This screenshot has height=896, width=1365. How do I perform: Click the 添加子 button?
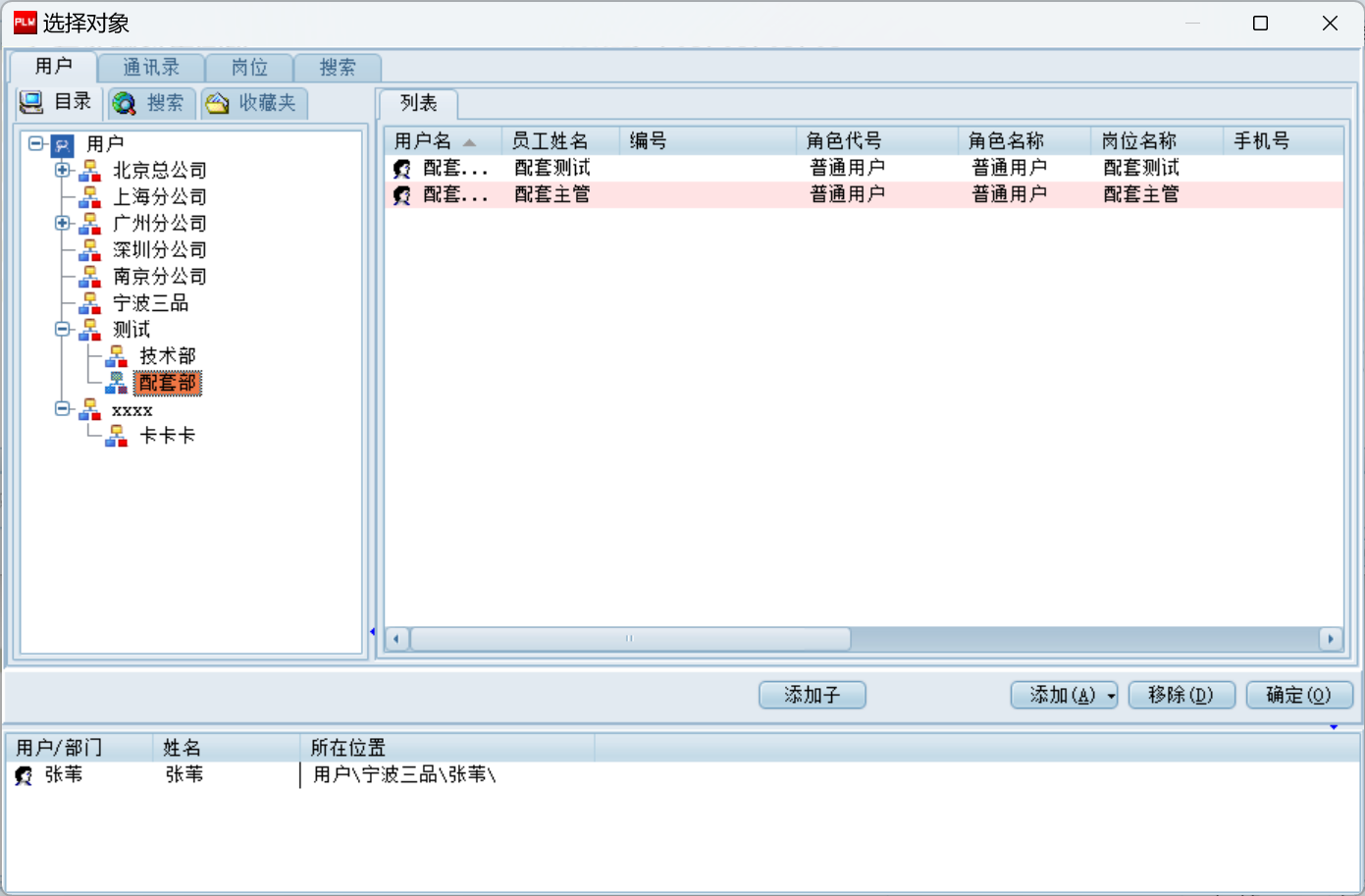(813, 696)
